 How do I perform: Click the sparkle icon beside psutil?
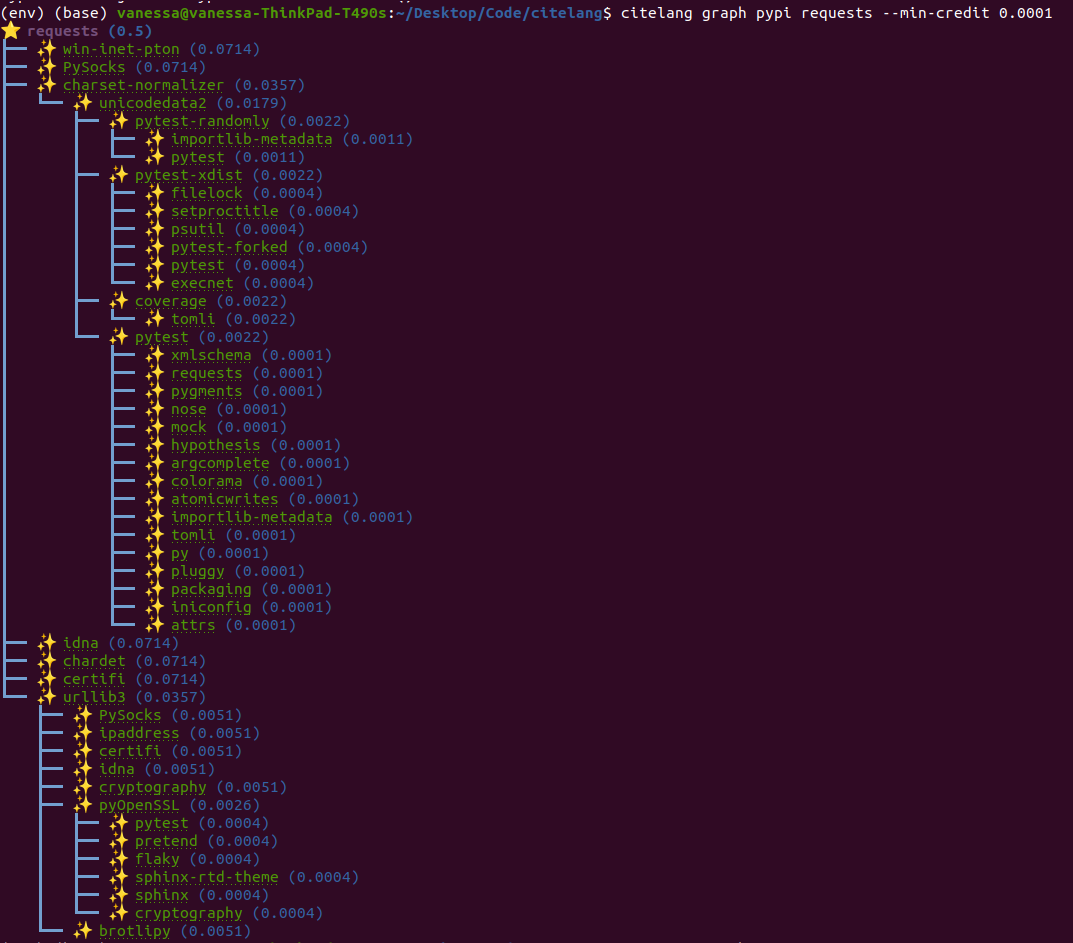pos(155,229)
